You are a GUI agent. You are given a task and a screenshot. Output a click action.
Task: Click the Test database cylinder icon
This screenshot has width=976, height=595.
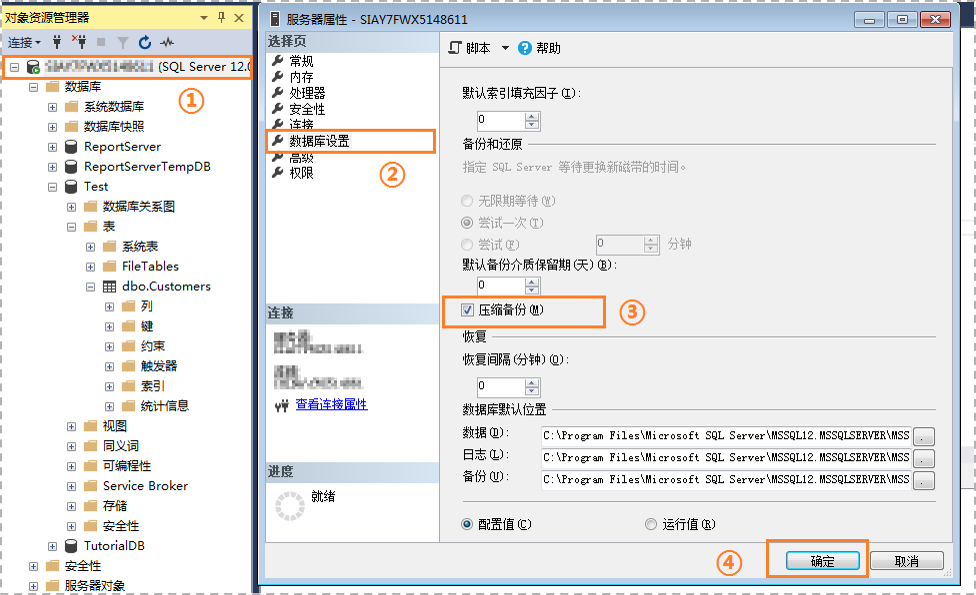tap(72, 187)
